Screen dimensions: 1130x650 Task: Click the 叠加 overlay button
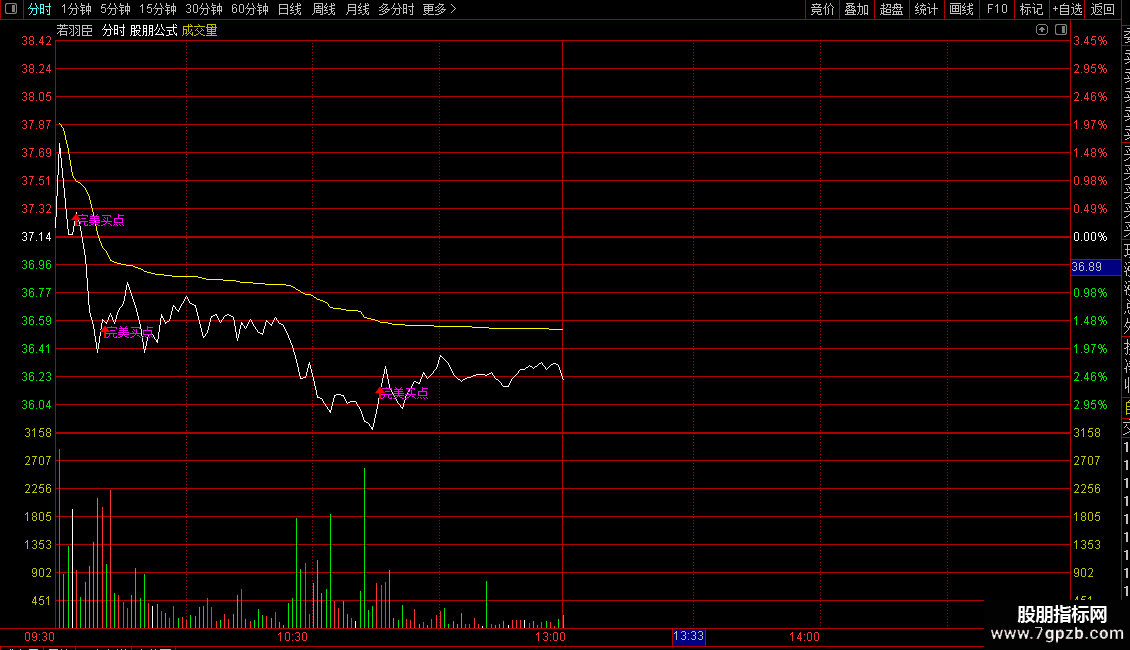coord(857,9)
